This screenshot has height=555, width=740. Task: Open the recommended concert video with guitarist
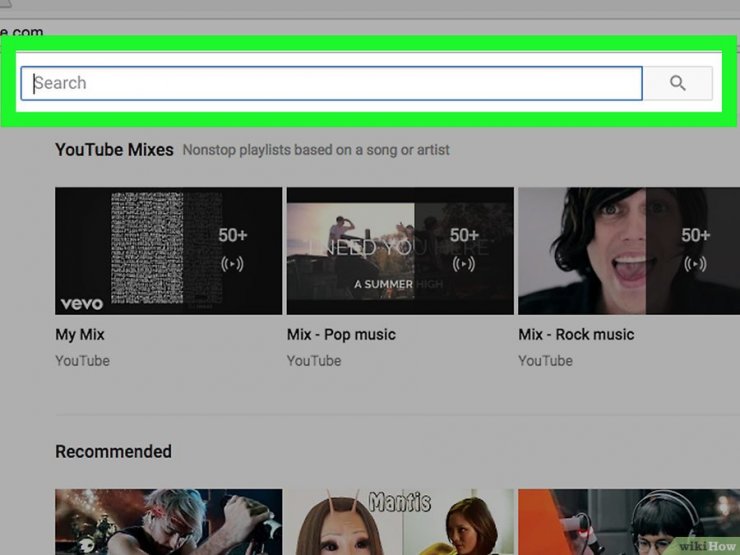(168, 522)
